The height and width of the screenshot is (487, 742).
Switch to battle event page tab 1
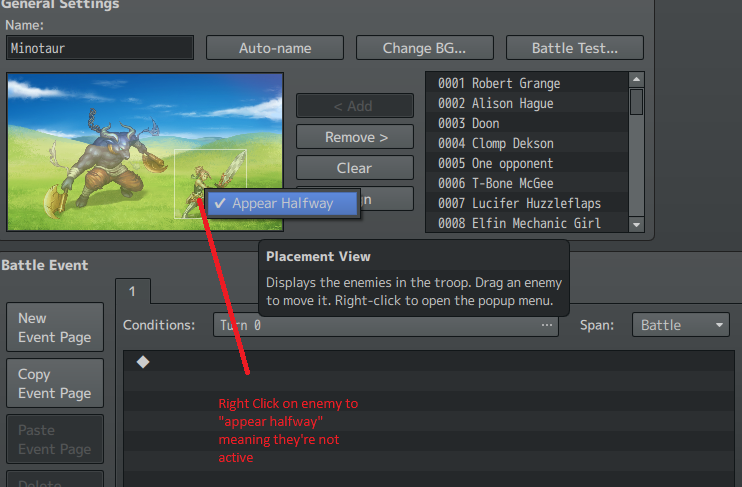[133, 291]
